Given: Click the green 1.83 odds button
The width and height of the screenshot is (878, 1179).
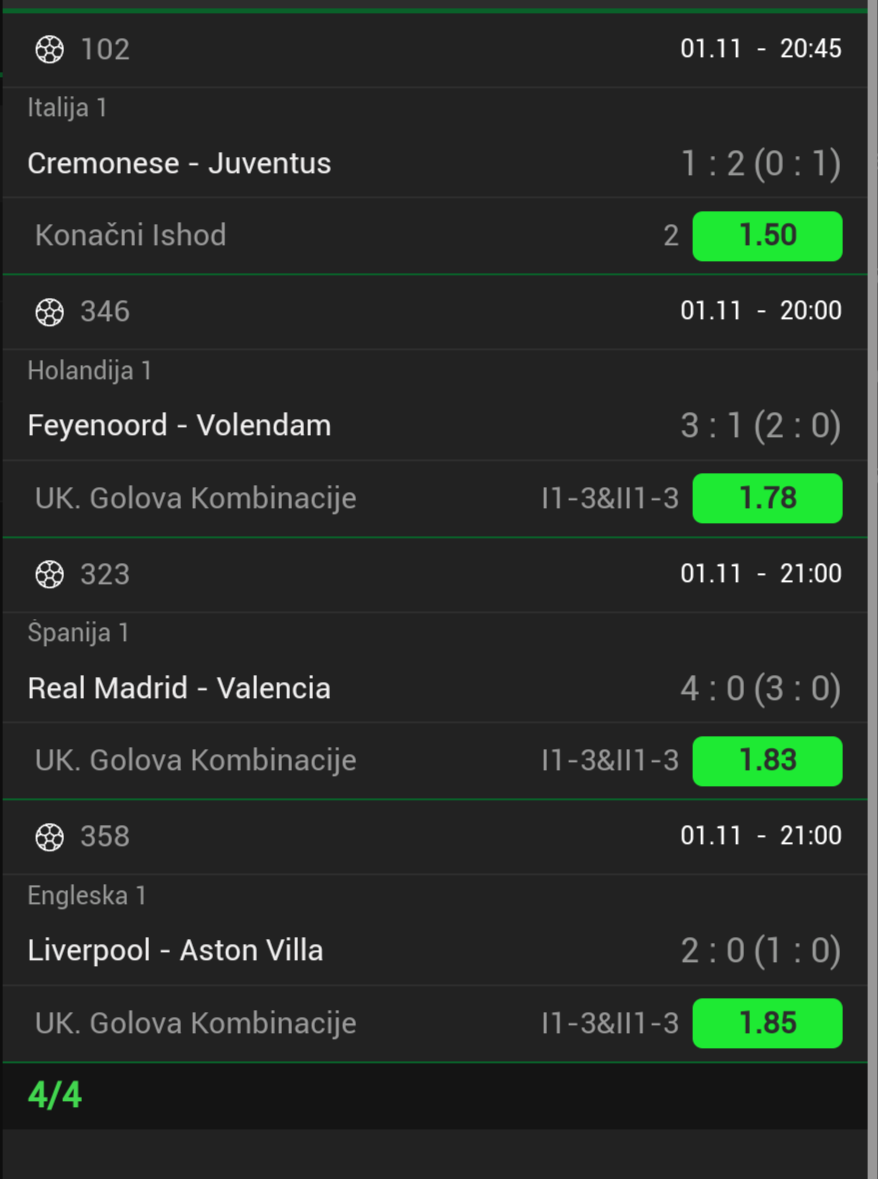Looking at the screenshot, I should pos(767,761).
